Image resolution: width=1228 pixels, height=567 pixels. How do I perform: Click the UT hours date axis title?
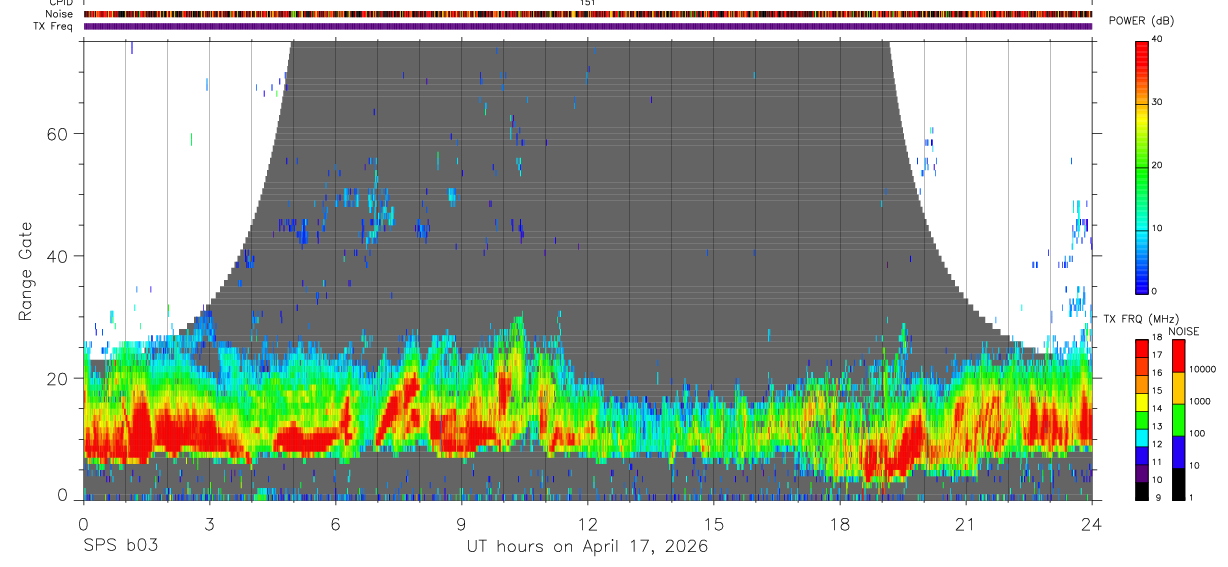[x=587, y=547]
